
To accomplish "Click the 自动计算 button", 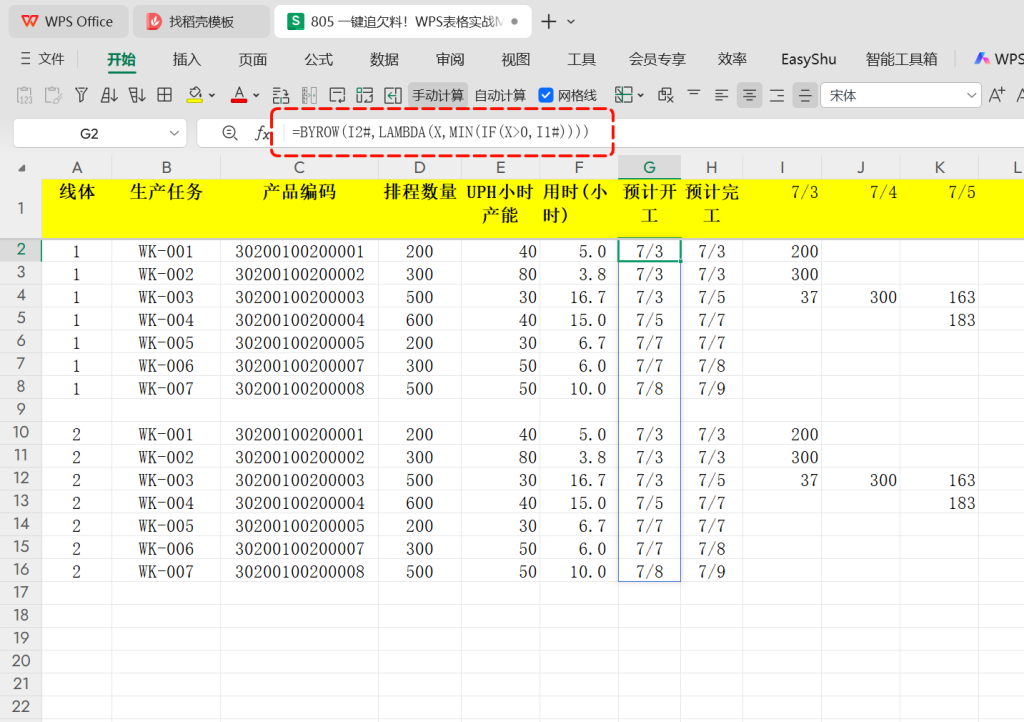I will tap(500, 95).
